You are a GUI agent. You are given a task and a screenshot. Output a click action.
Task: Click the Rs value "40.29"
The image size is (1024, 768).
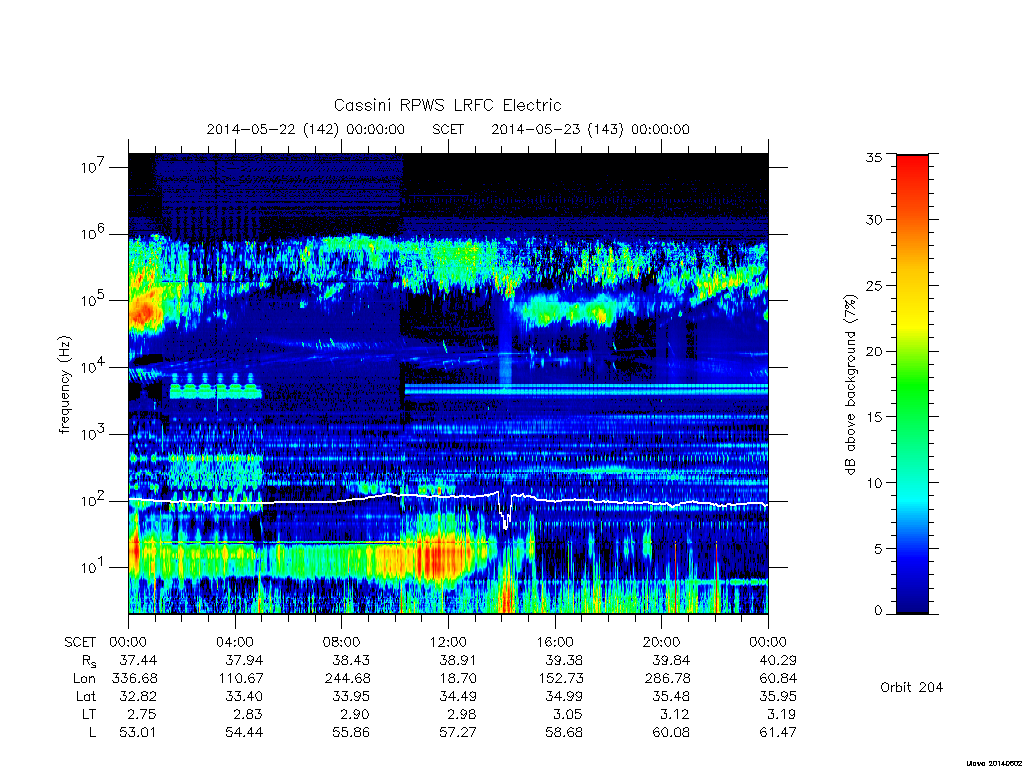778,660
